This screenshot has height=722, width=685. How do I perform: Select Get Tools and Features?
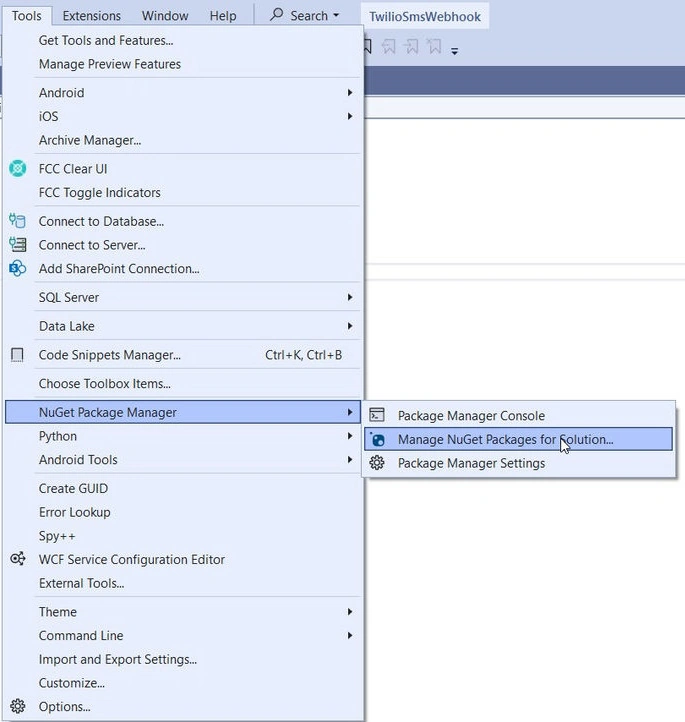[182, 41]
